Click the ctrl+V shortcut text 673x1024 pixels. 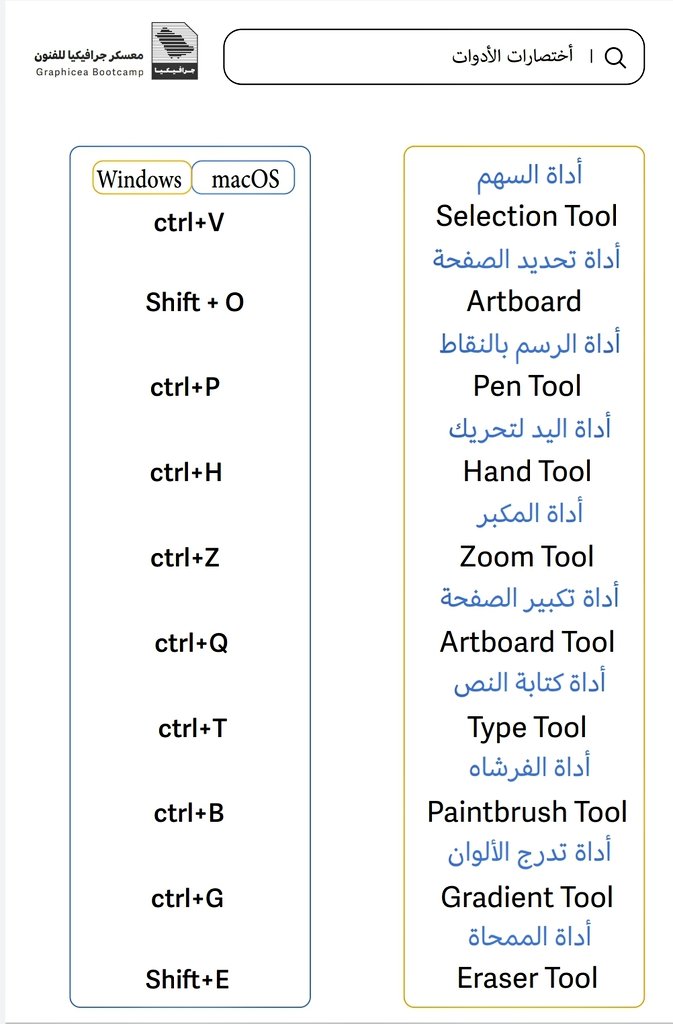(x=189, y=223)
